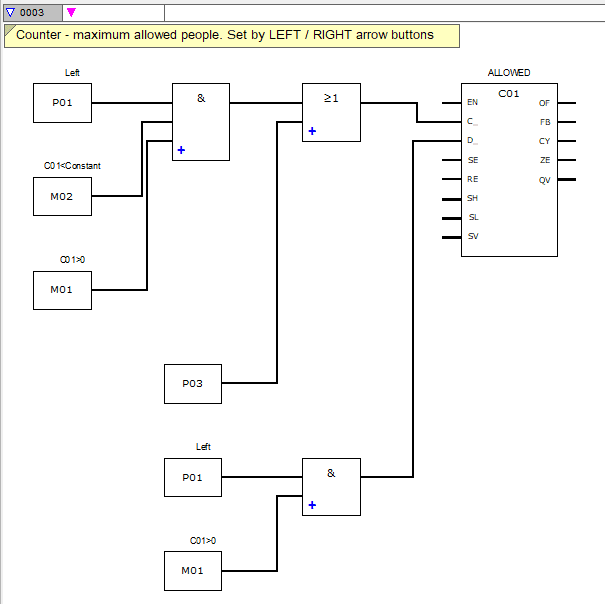Click the bottom 'C01>0' label above M01
The width and height of the screenshot is (605, 604).
tap(203, 541)
